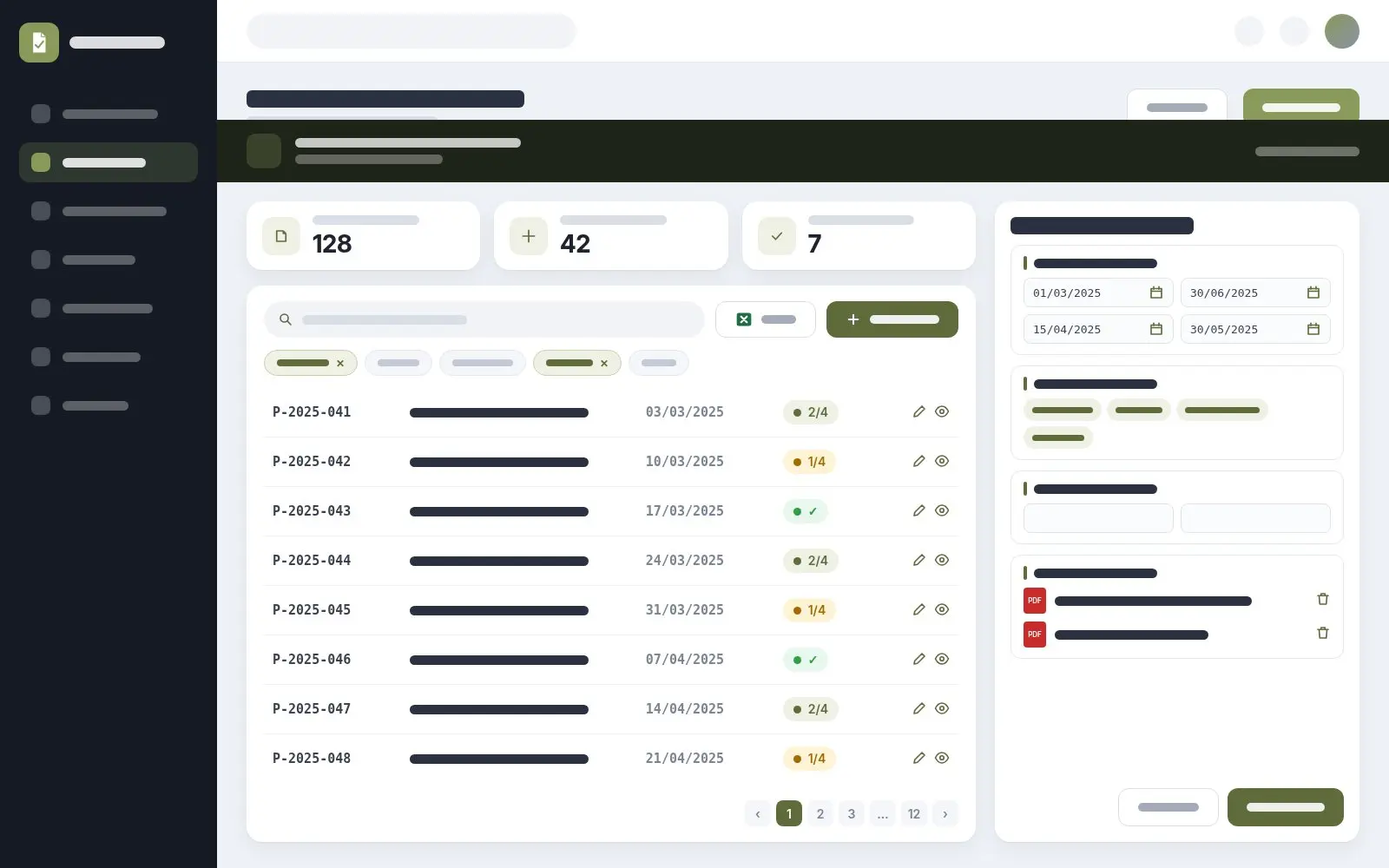This screenshot has height=868, width=1389.
Task: Open the user avatar menu
Action: (x=1342, y=31)
